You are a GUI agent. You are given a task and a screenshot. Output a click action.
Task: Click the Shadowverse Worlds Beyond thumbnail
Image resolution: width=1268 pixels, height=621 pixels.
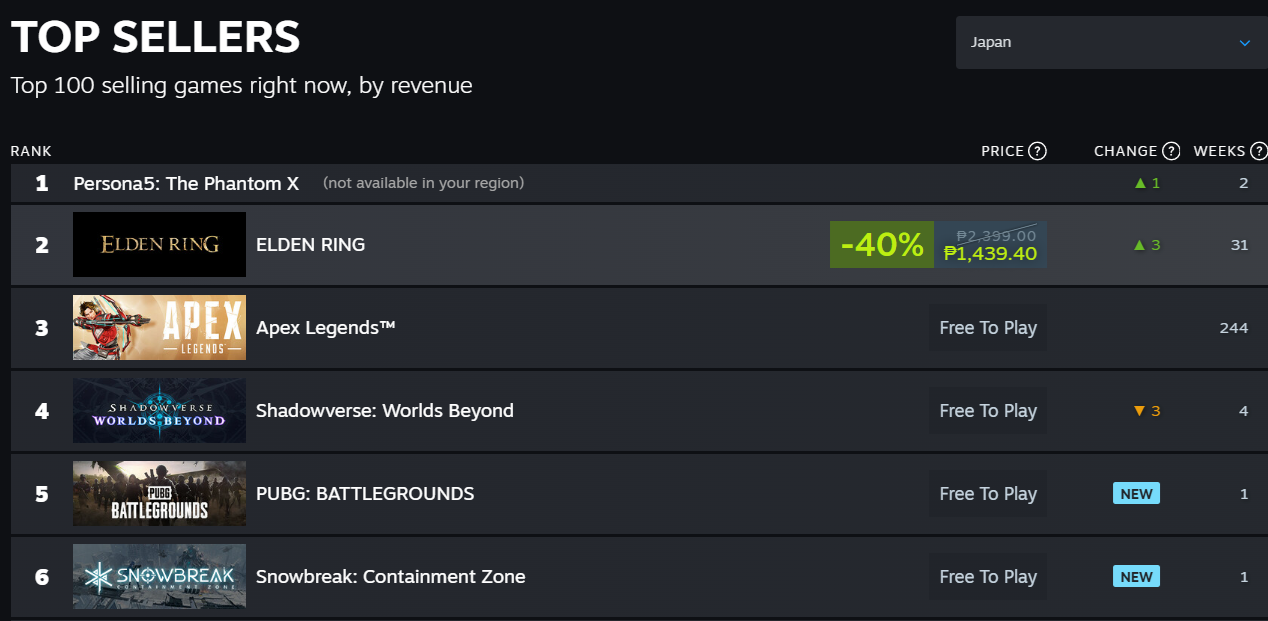159,410
